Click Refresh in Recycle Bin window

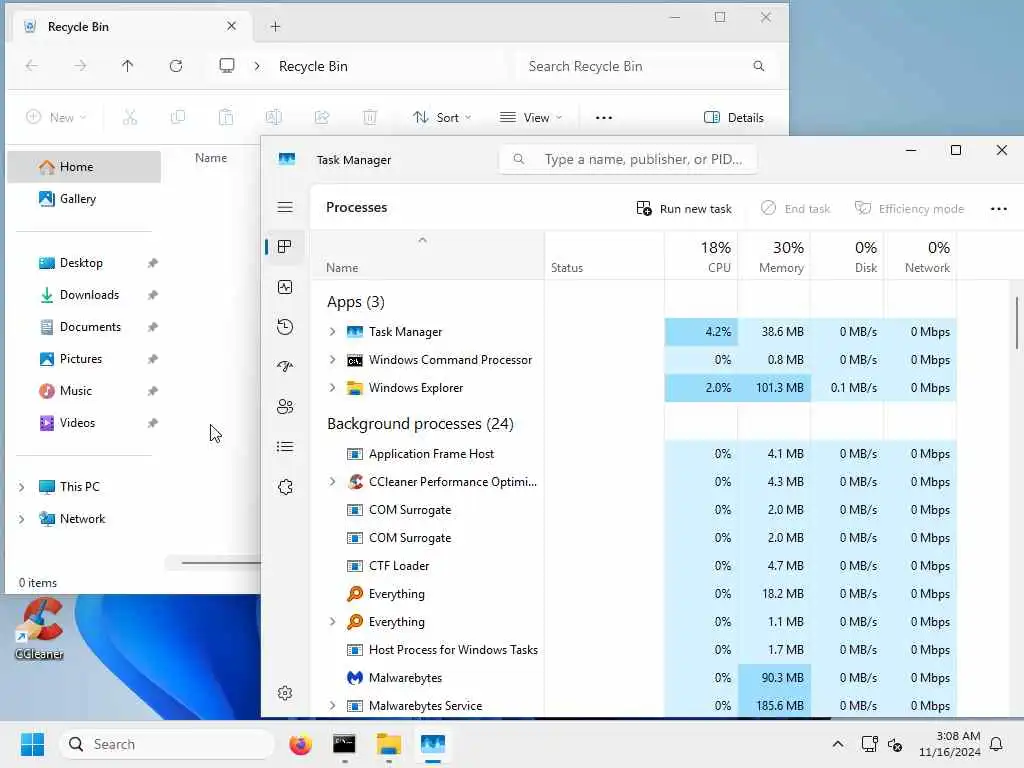pos(176,66)
